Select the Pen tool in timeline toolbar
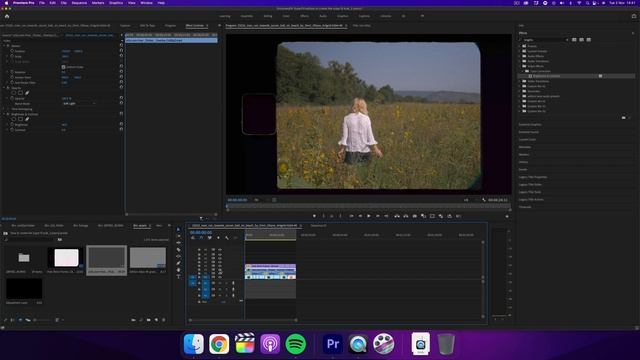This screenshot has width=640, height=360. 178,263
